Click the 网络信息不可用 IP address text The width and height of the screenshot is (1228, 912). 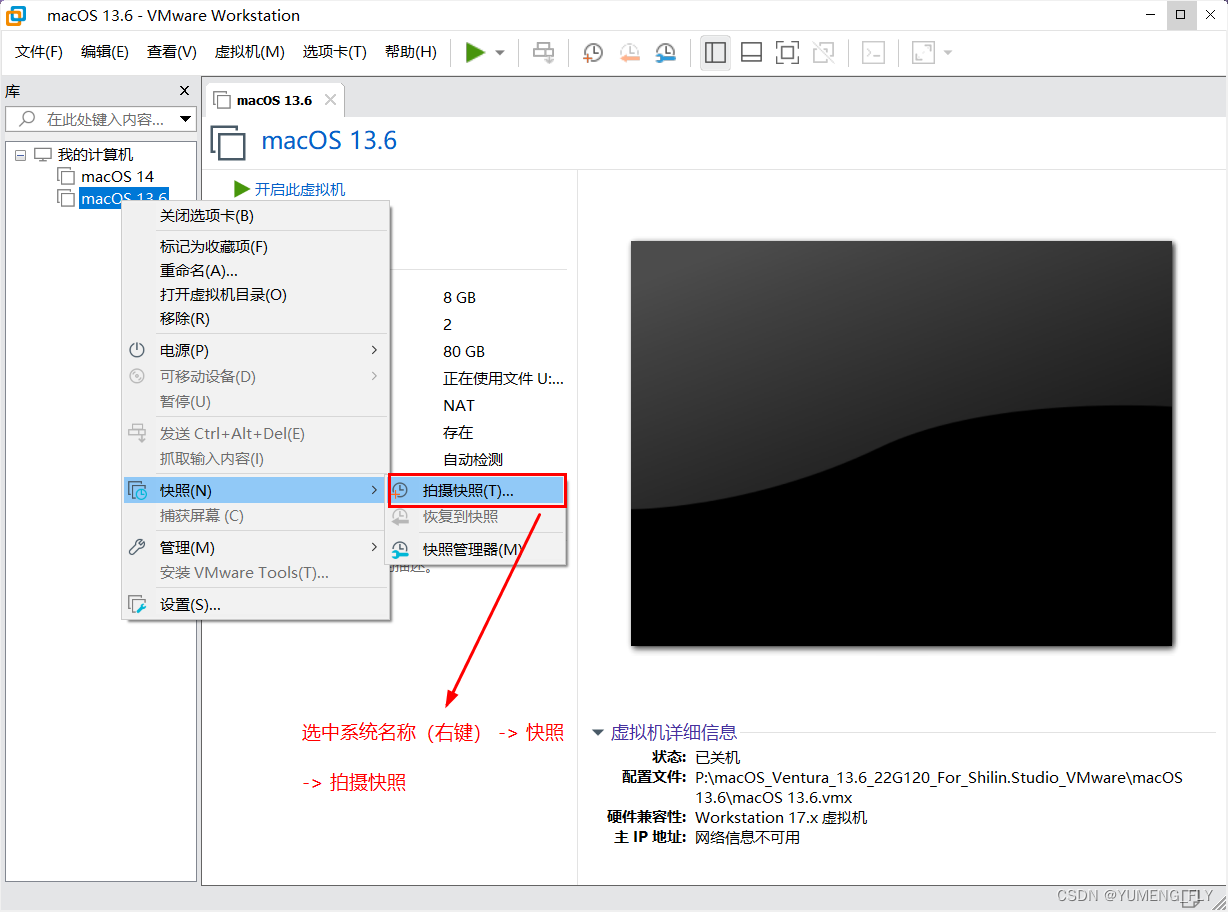[747, 837]
